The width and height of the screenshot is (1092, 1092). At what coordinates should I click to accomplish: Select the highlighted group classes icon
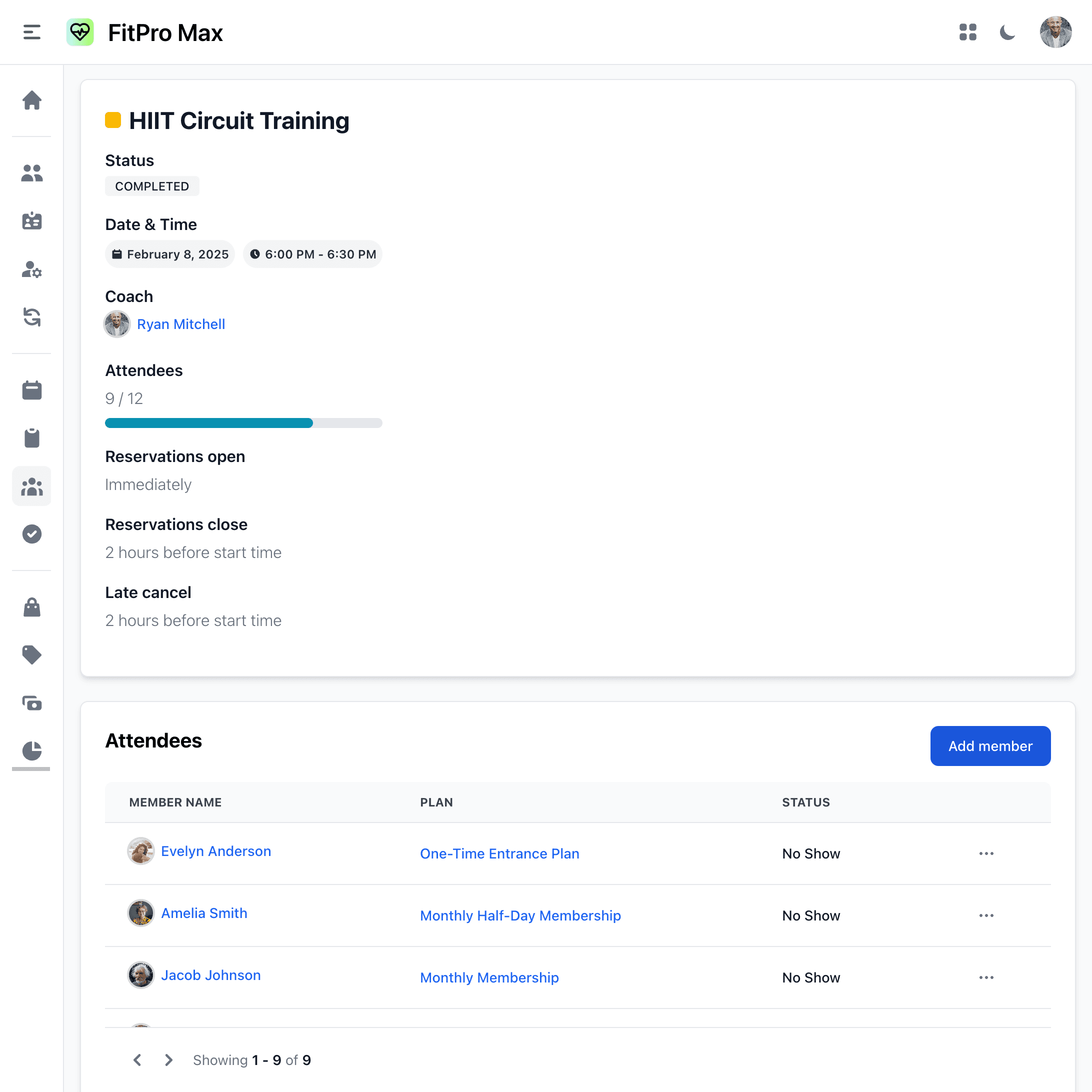point(31,486)
